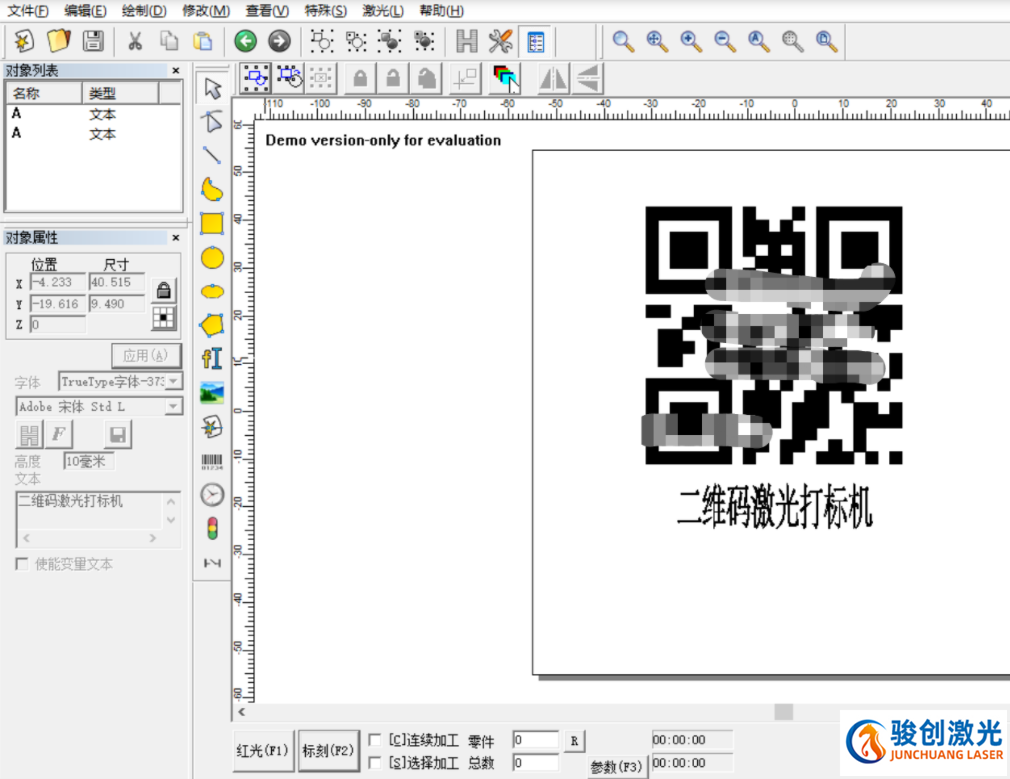Select the Text tool in left toolbar
1010x779 pixels.
coord(211,357)
